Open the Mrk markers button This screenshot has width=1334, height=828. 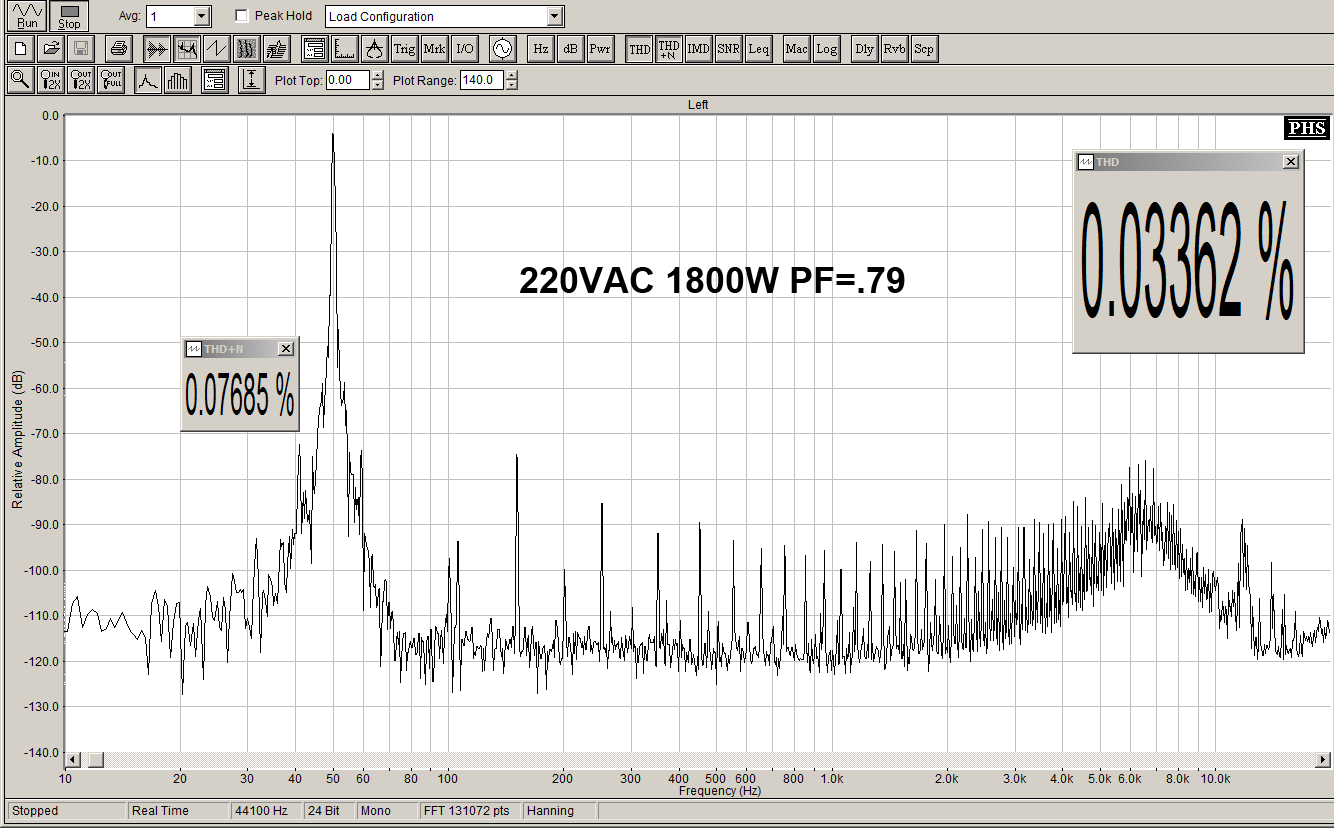[x=435, y=48]
